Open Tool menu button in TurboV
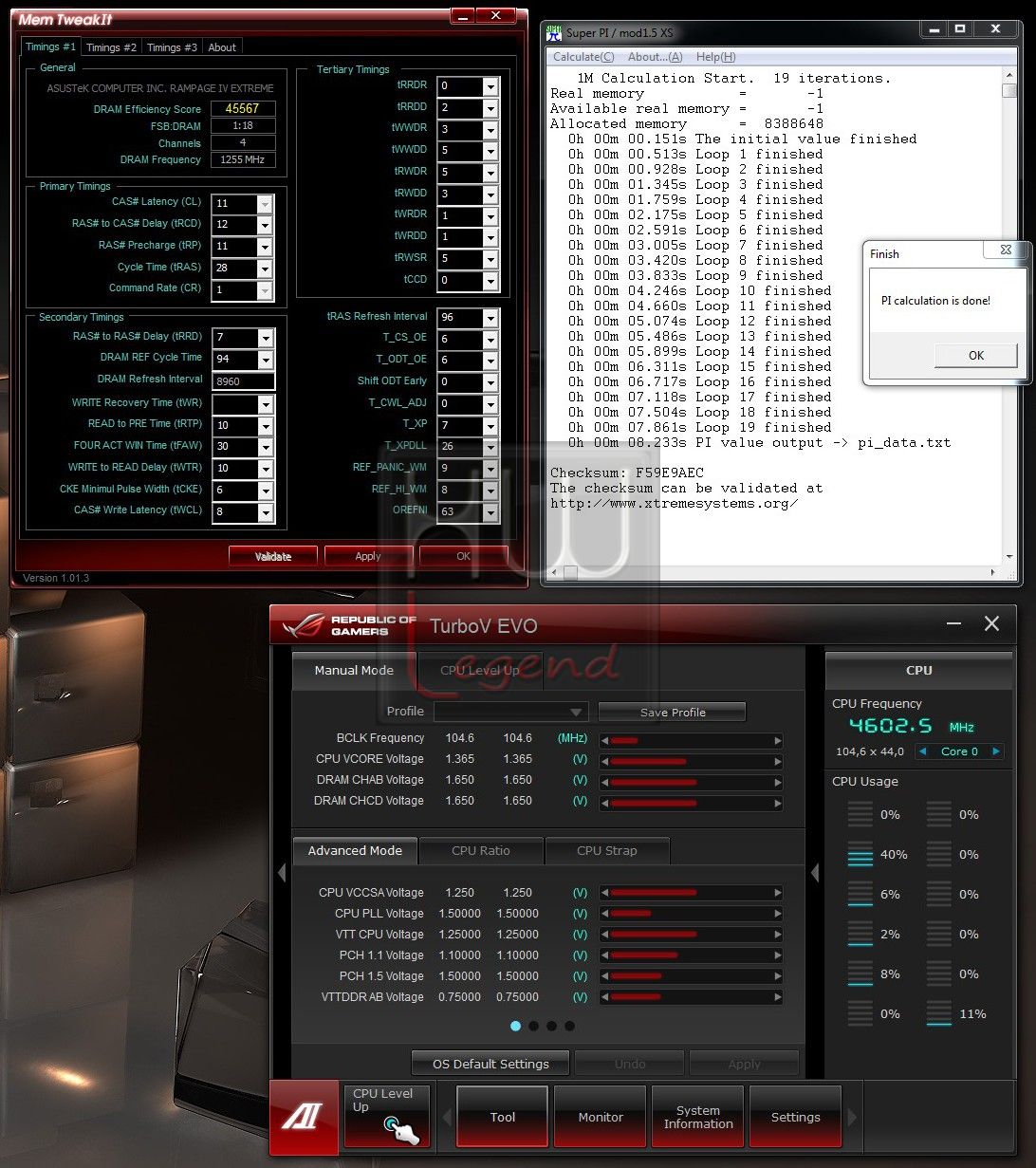Image resolution: width=1036 pixels, height=1168 pixels. point(503,1118)
